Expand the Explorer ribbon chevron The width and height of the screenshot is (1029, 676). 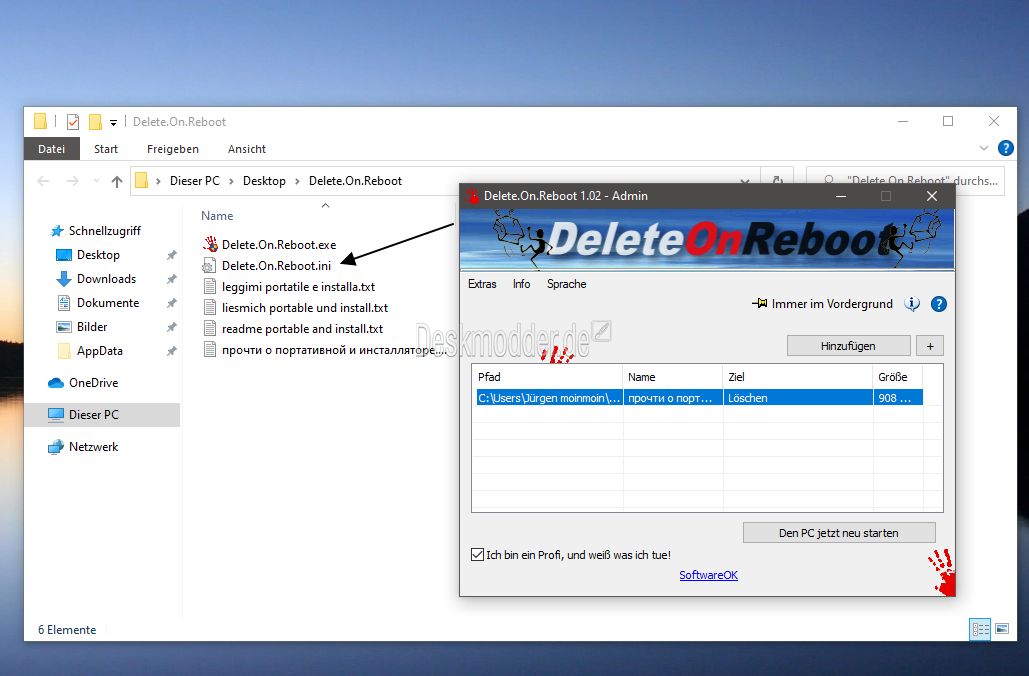984,148
